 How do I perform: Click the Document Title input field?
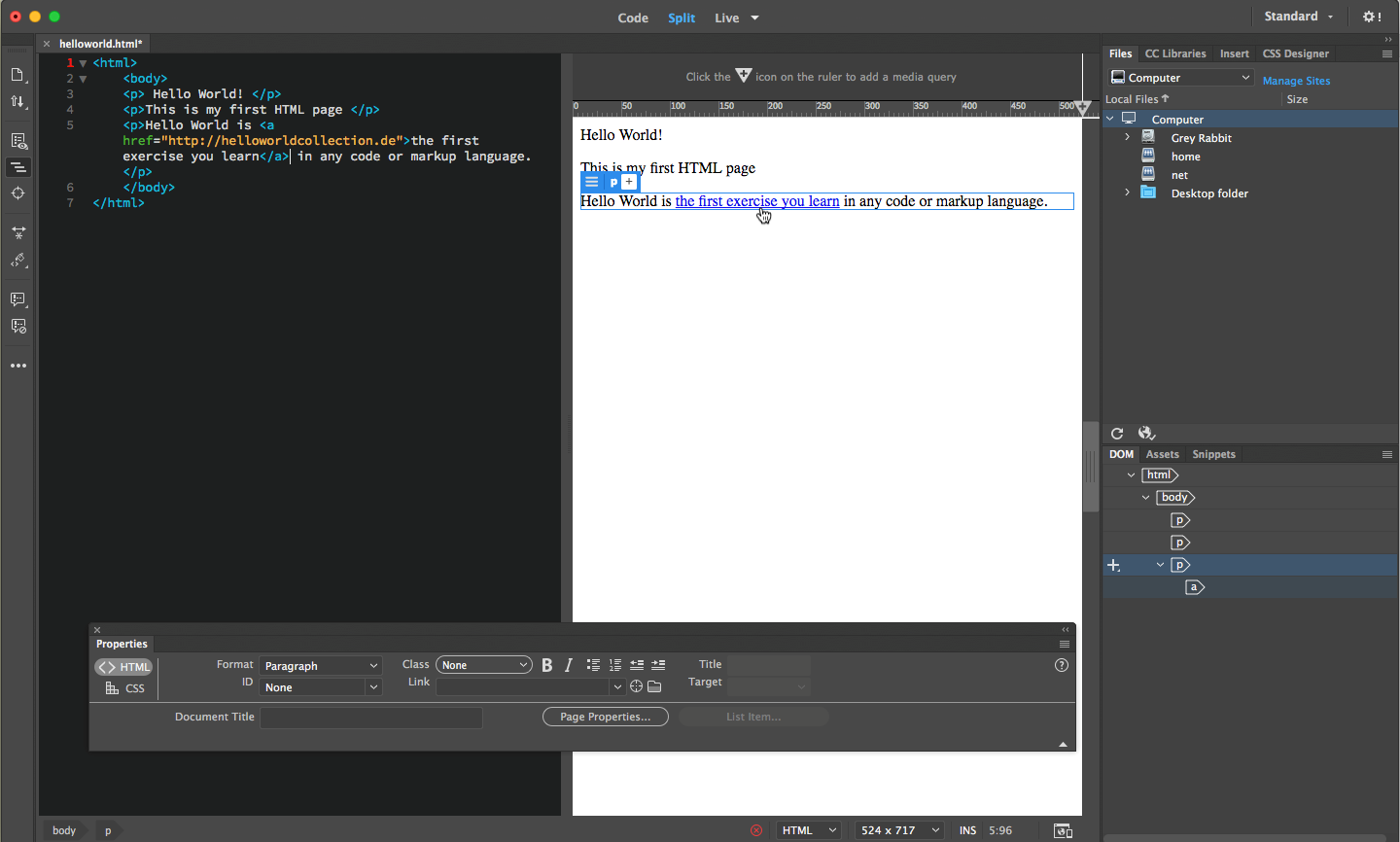(371, 718)
